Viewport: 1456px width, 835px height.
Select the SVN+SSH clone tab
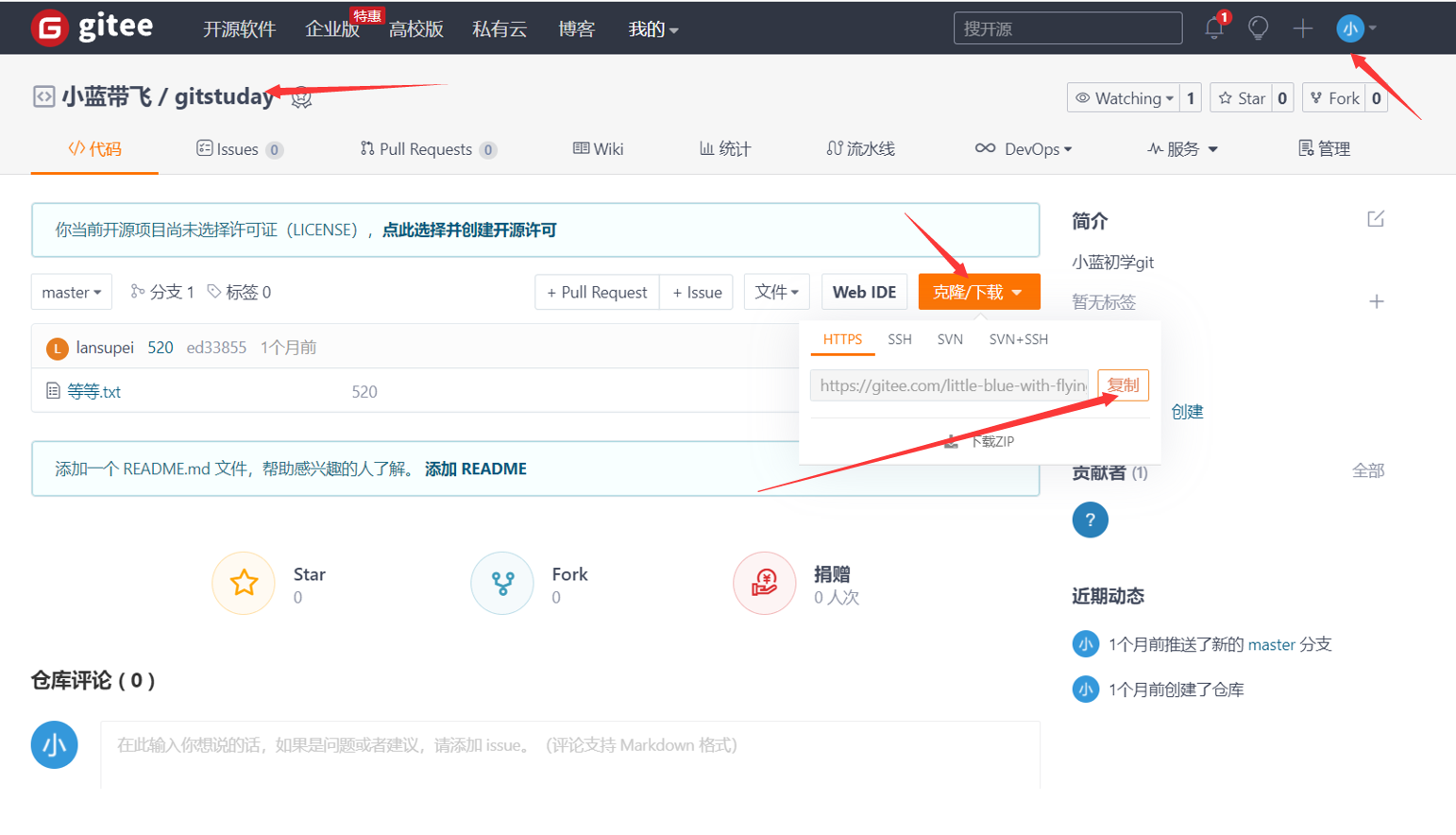point(1018,339)
